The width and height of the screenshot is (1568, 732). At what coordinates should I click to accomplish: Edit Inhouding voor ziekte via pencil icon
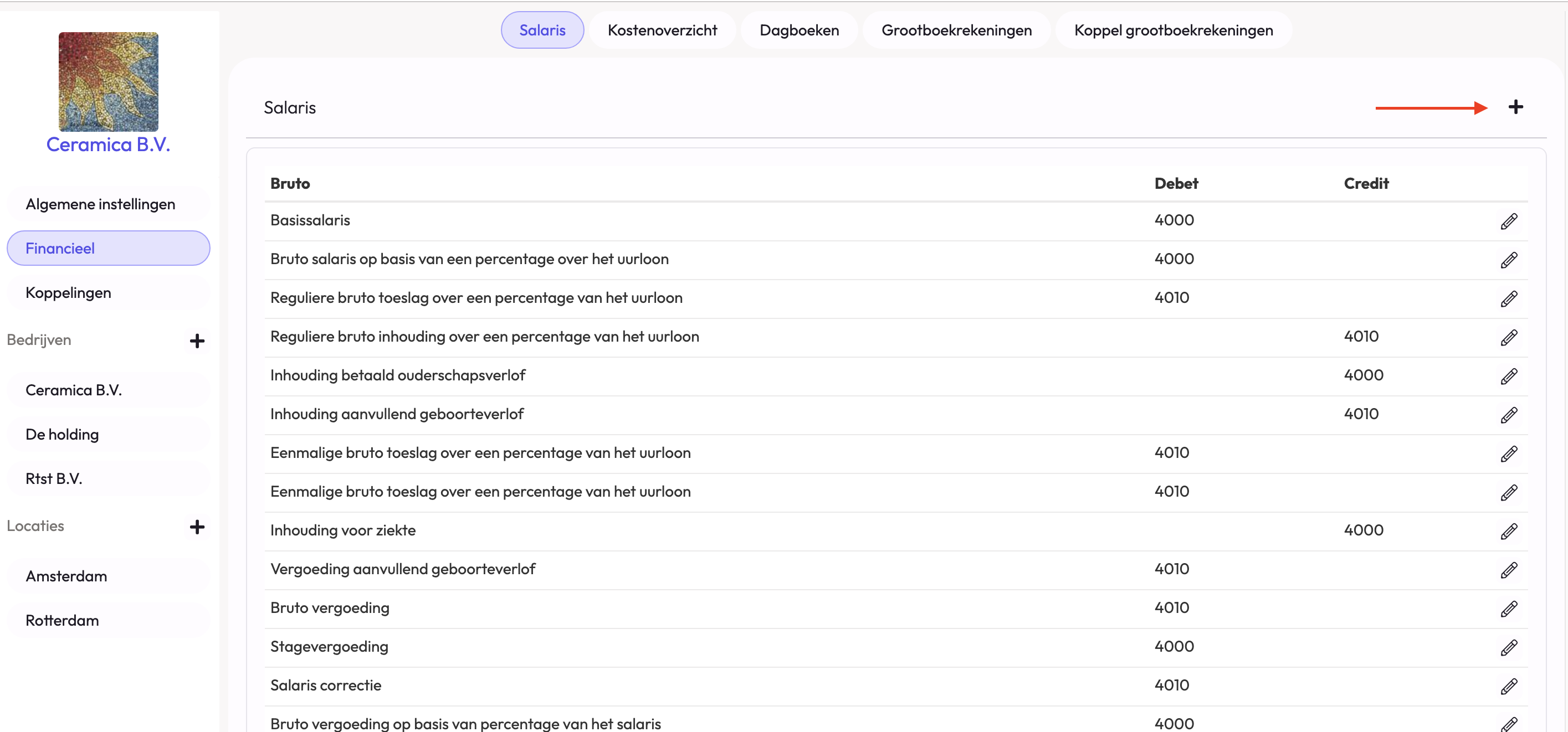click(x=1508, y=531)
